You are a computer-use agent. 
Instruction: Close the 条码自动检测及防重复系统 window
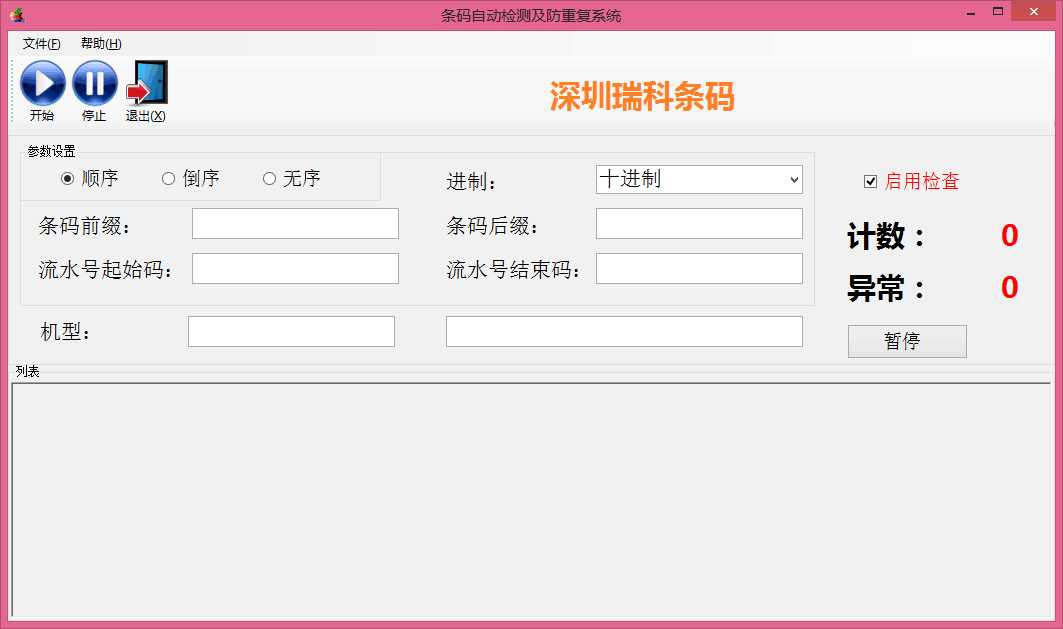(1033, 12)
